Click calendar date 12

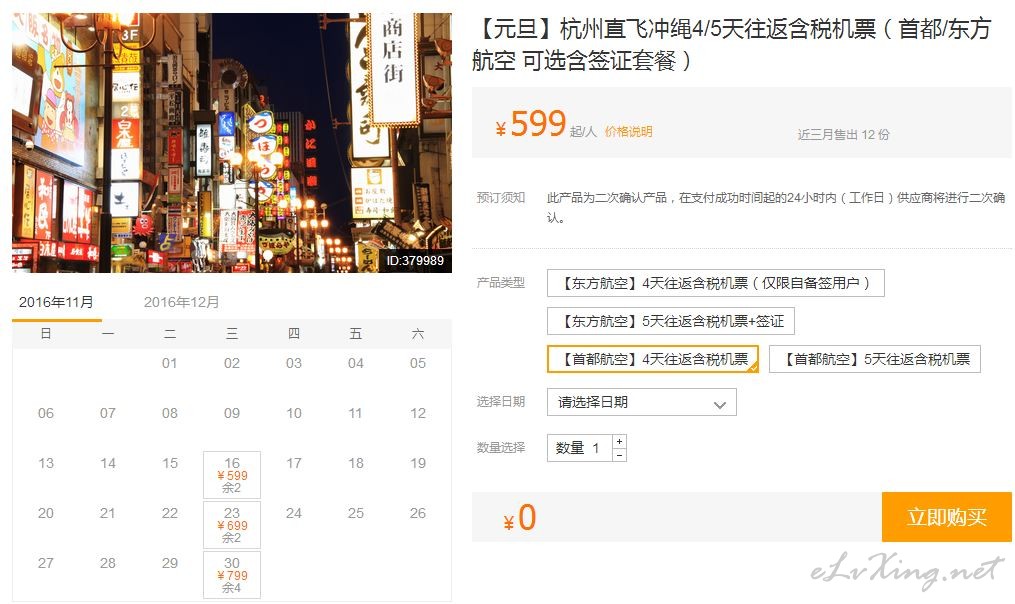pos(418,413)
